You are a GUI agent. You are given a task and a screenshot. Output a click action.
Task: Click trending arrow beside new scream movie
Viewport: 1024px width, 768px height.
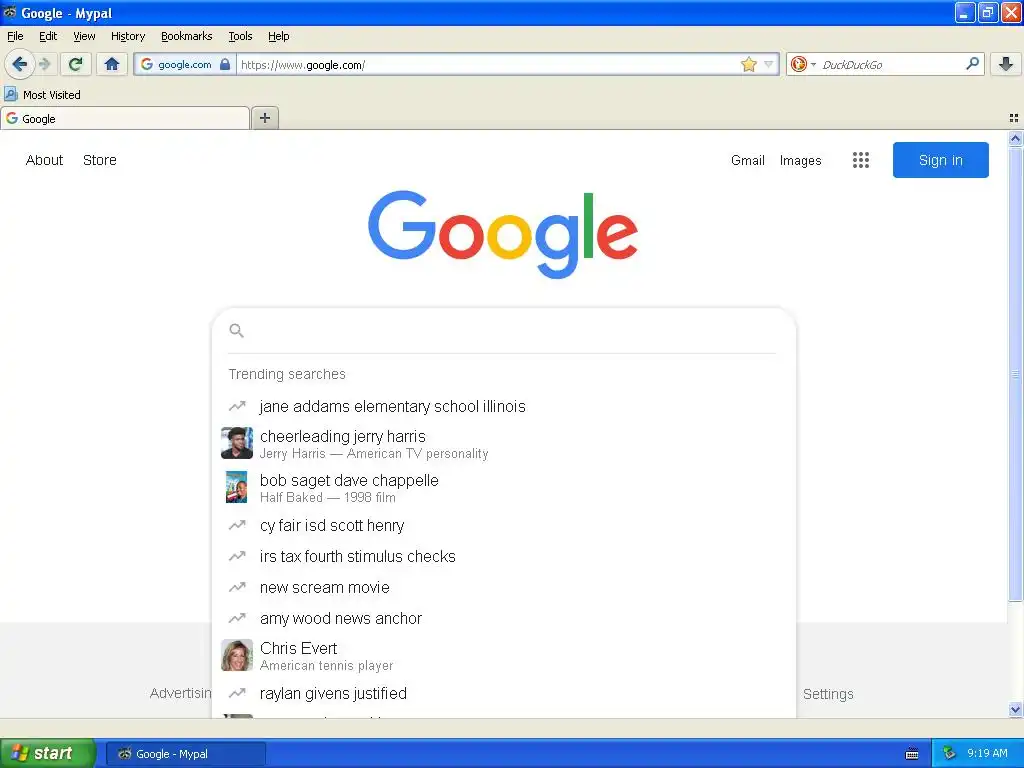click(x=237, y=587)
